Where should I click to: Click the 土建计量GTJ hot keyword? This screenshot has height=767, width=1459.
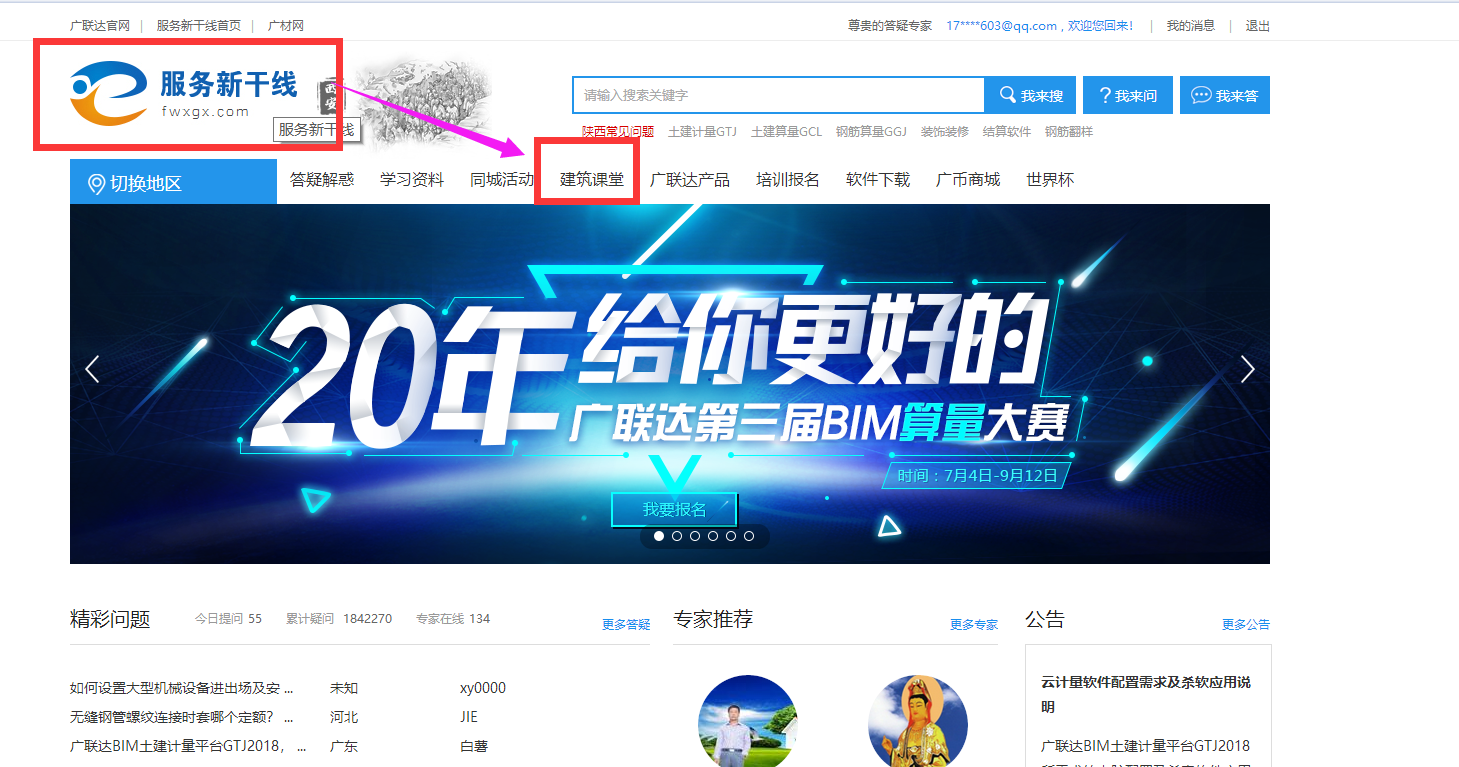(702, 132)
